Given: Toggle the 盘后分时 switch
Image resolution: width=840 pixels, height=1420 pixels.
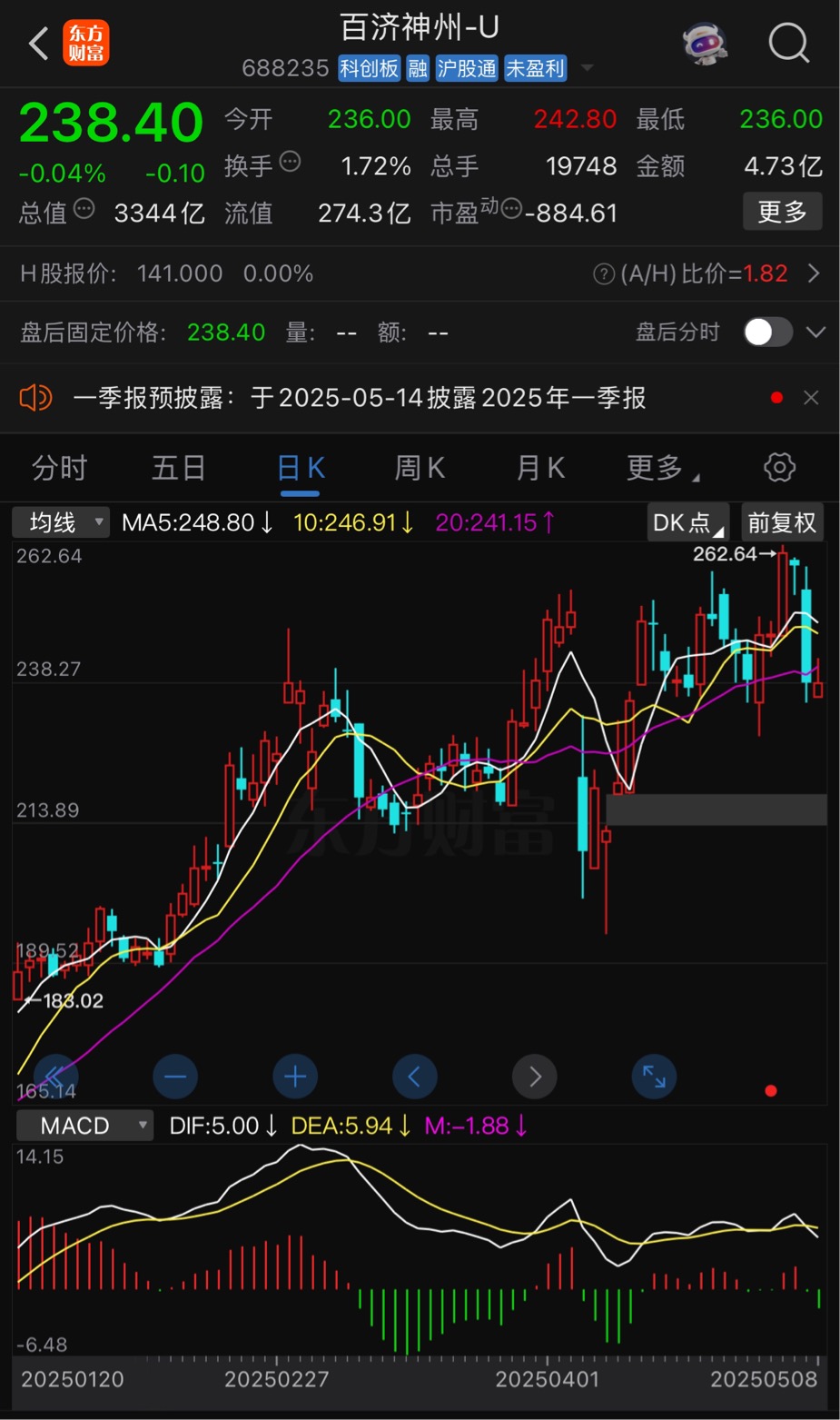Looking at the screenshot, I should 768,333.
